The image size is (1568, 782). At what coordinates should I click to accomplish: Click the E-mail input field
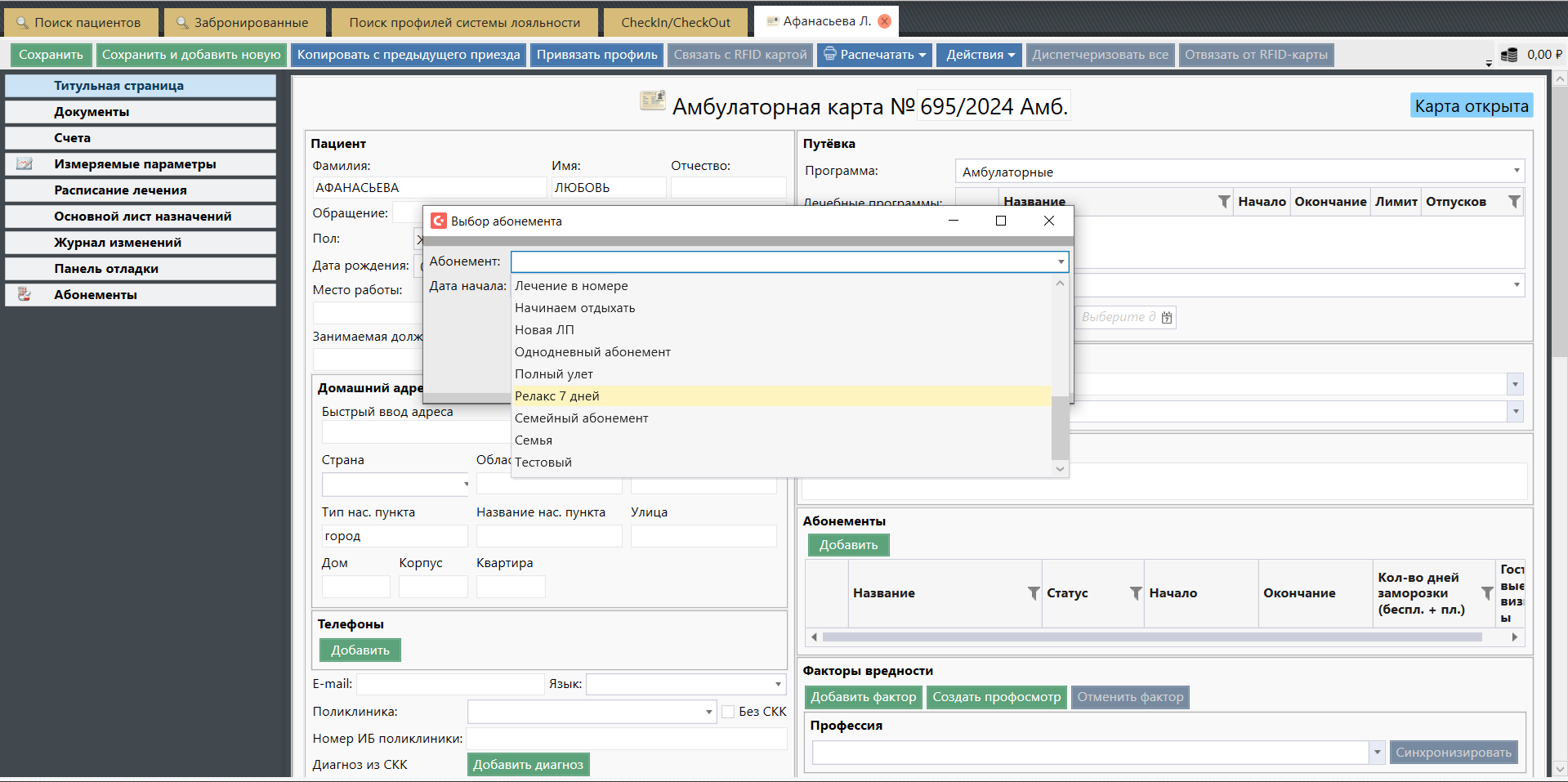449,684
